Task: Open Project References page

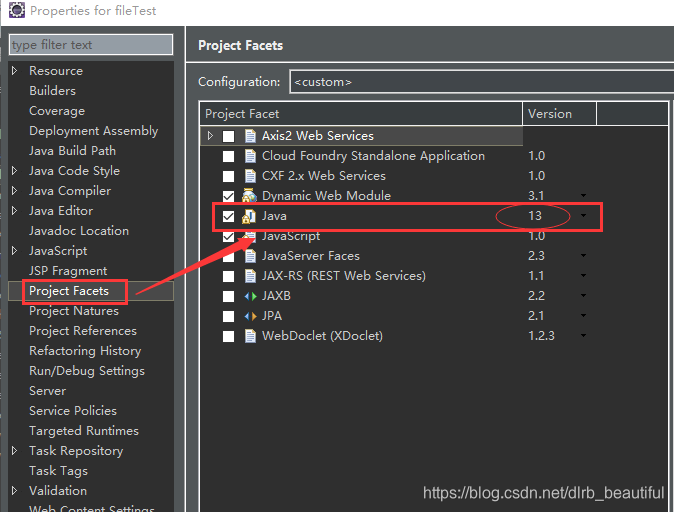Action: pos(83,331)
